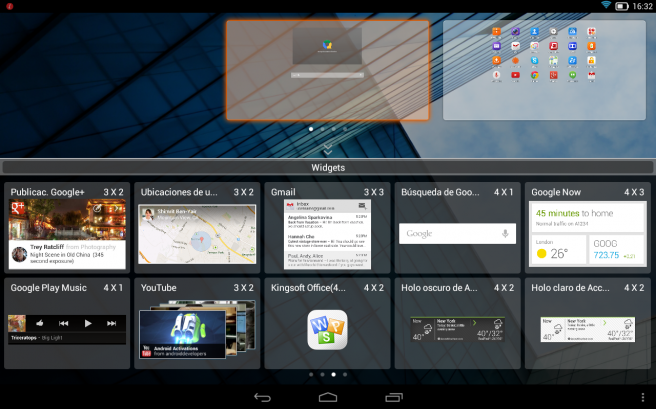Screen dimensions: 656x409
Task: Tap the purple camera icon in the home screen preview
Action: pos(515,31)
